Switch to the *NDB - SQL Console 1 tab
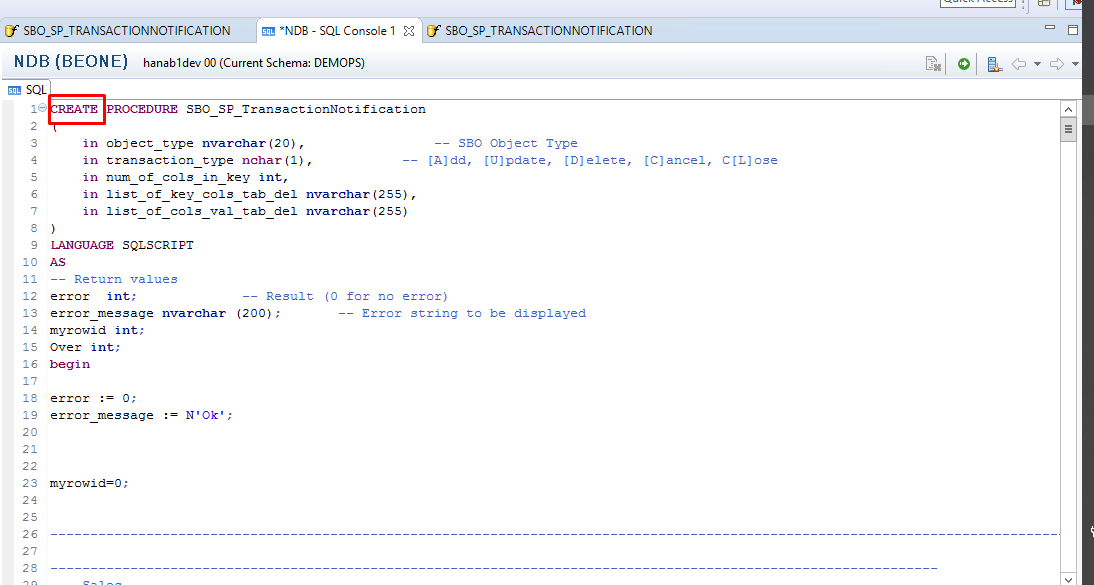The image size is (1094, 585). (x=338, y=31)
